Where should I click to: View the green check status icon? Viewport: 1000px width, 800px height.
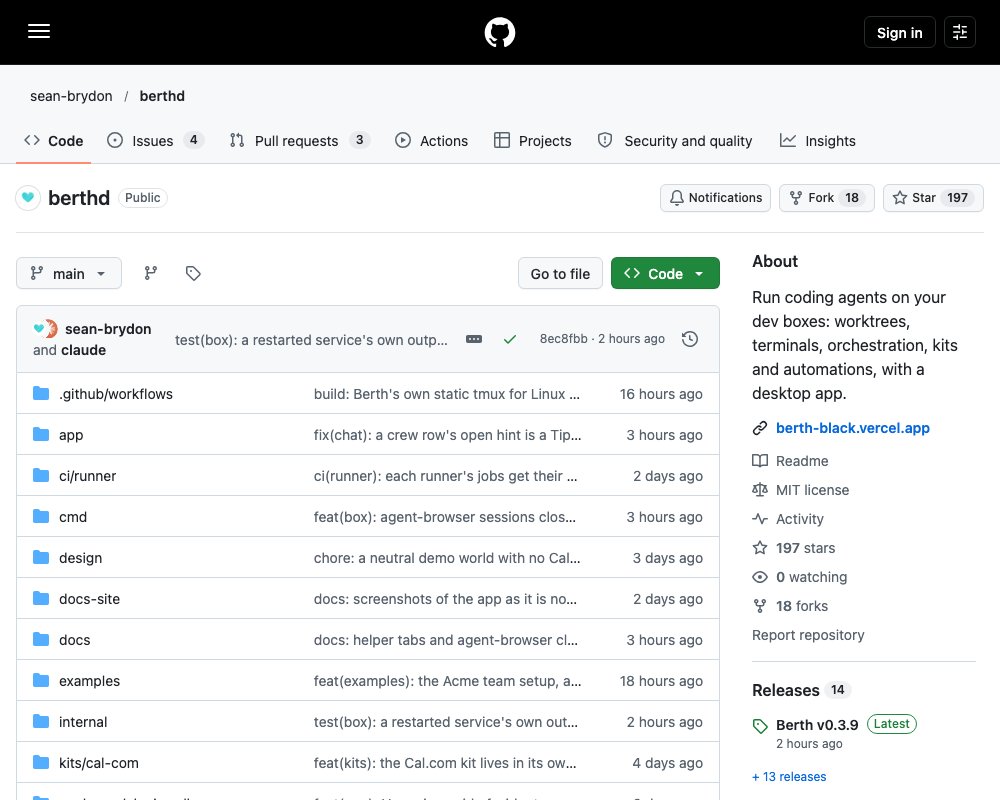click(510, 339)
